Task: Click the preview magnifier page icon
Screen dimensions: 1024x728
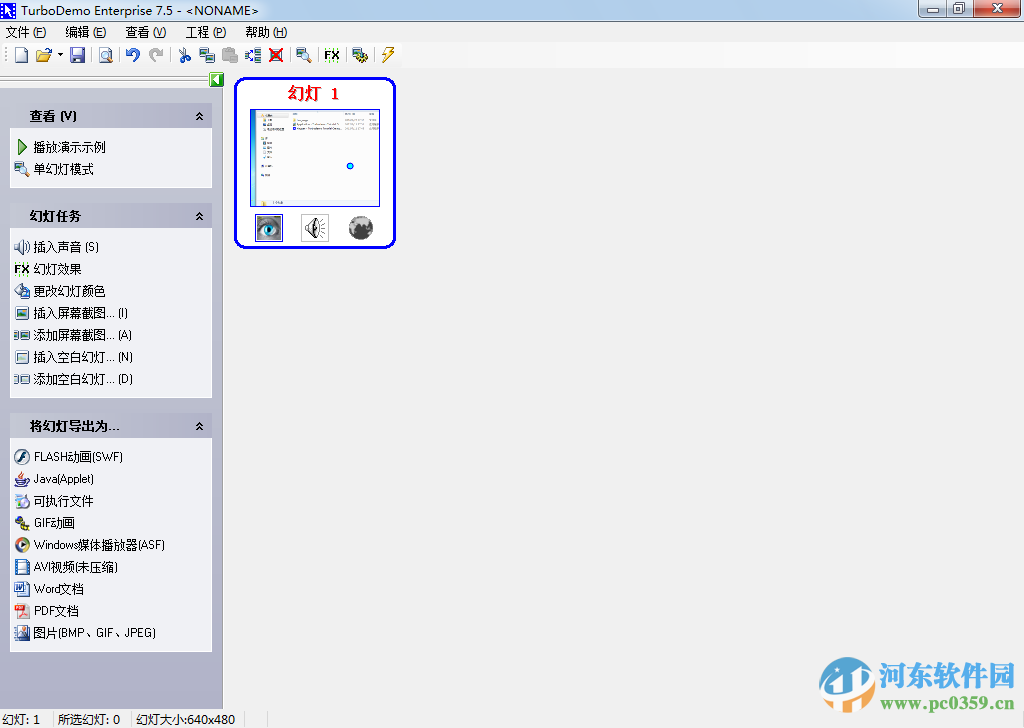Action: tap(106, 55)
